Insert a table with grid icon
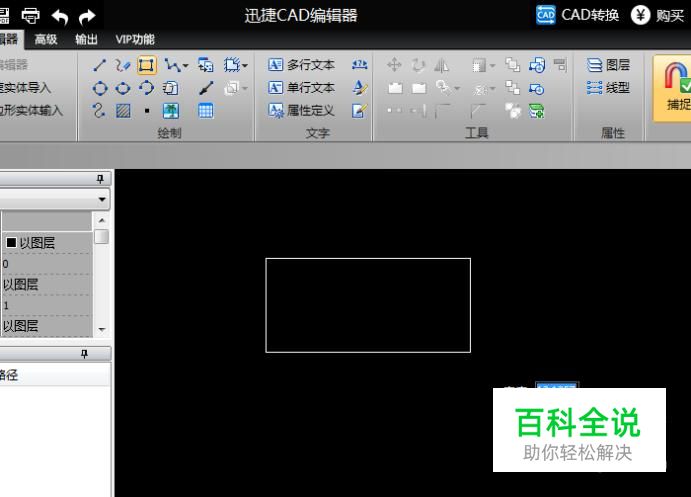Screen dimensions: 691x497 [205, 111]
